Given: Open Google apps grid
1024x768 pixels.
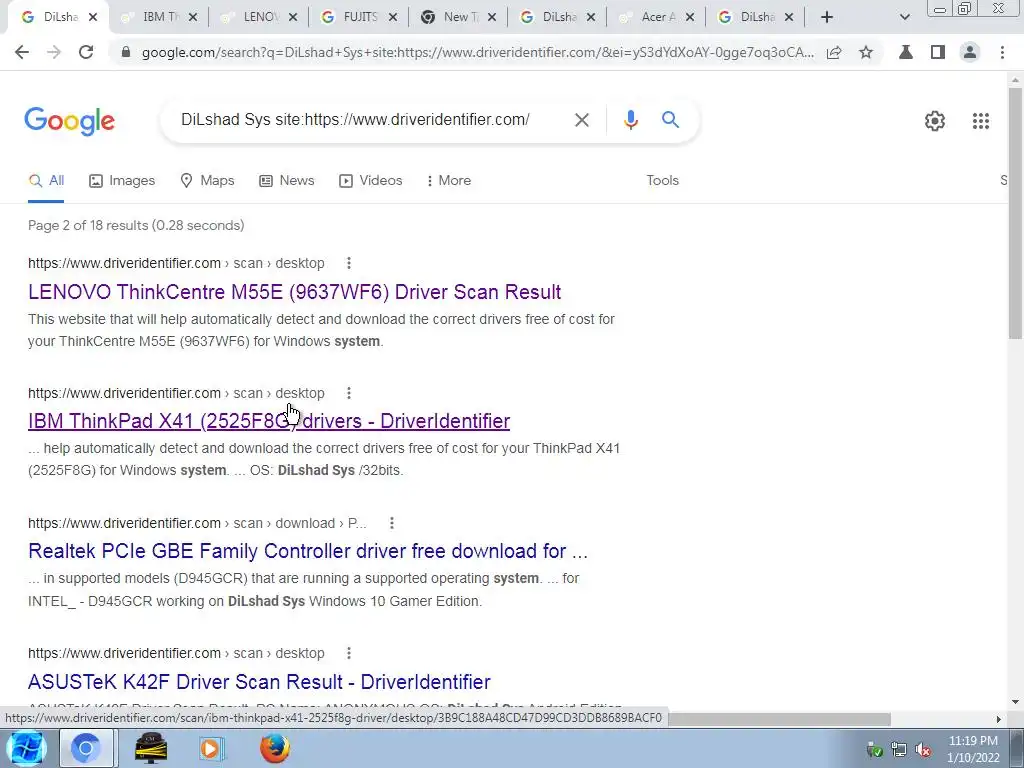Looking at the screenshot, I should point(980,121).
